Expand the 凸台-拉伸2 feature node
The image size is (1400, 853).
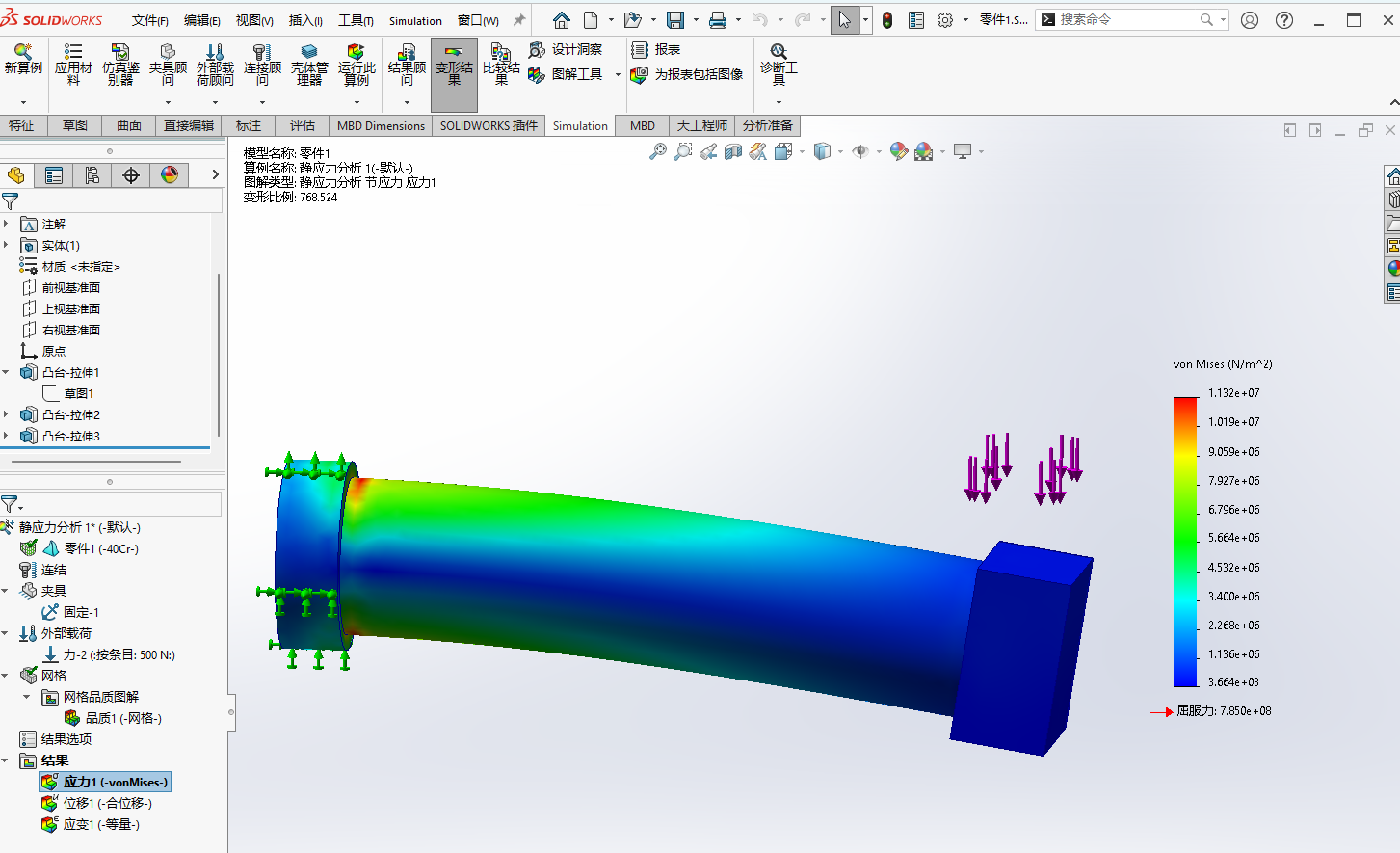click(x=7, y=414)
